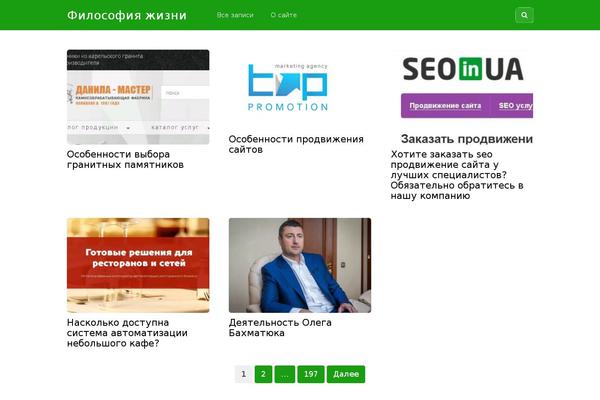Screen dimensions: 600x400
Task: Open the О сайте menu item
Action: [x=284, y=15]
